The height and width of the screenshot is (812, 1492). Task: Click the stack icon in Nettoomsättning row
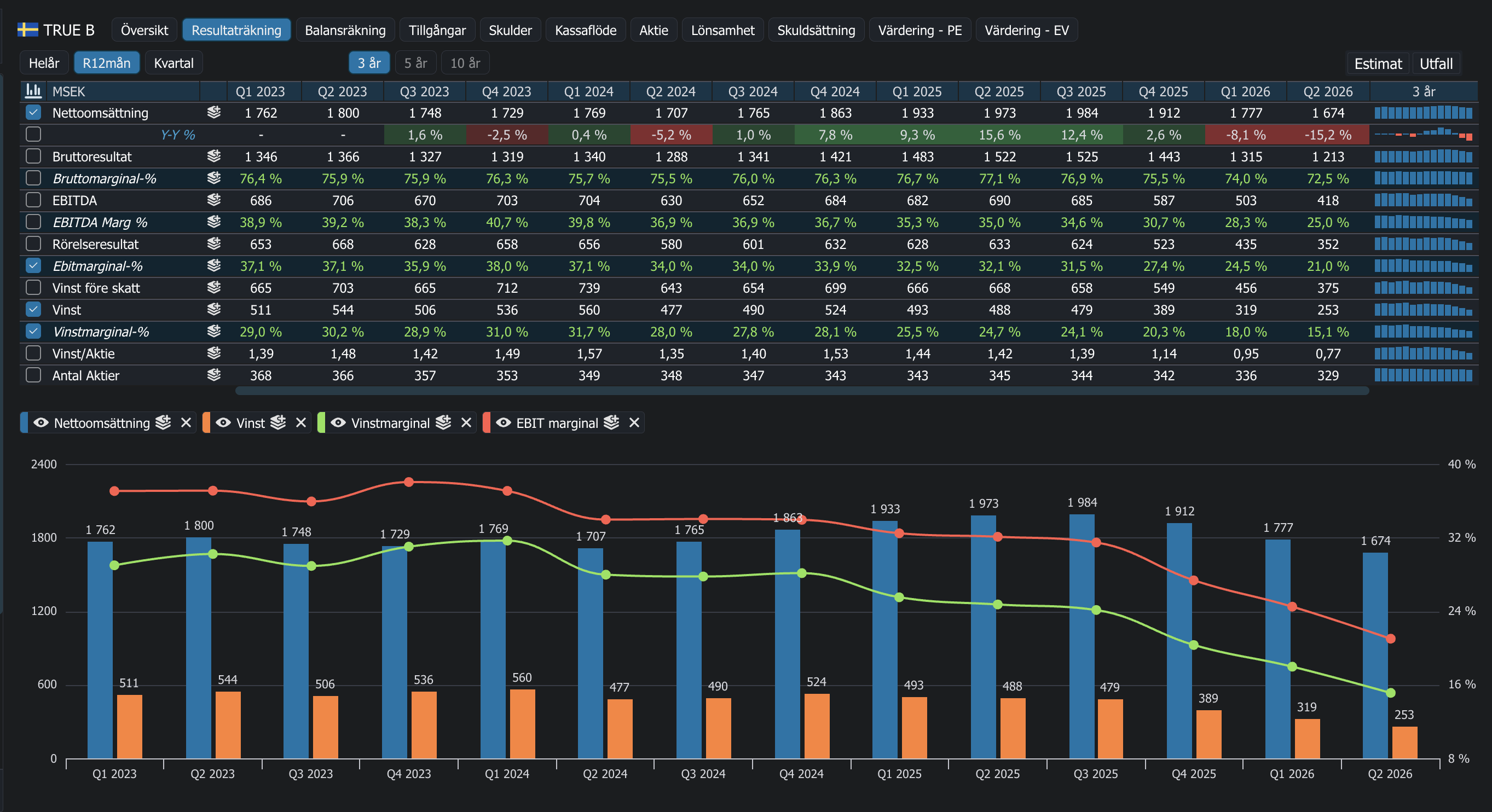[x=213, y=112]
